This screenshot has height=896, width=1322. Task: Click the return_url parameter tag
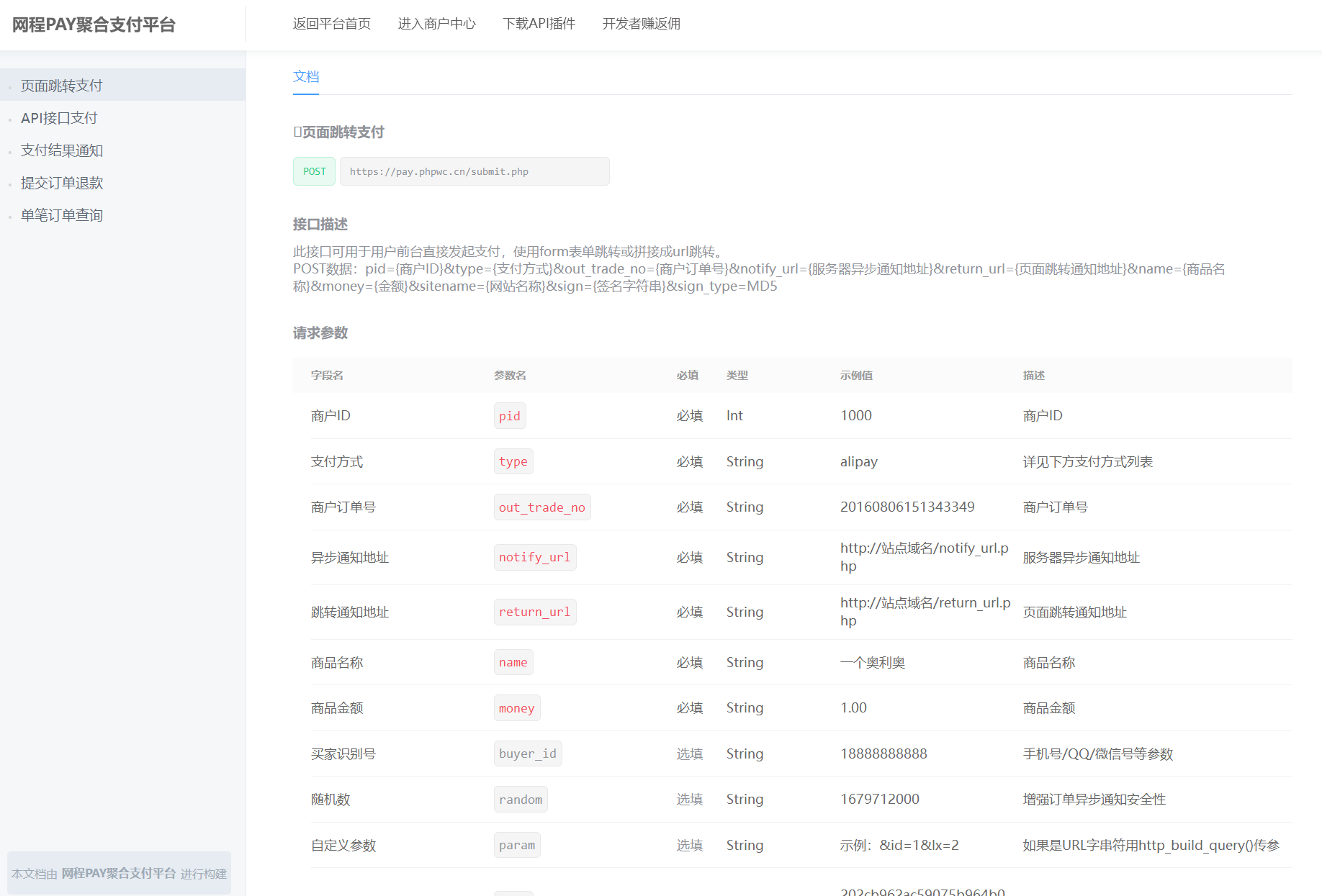(x=534, y=612)
